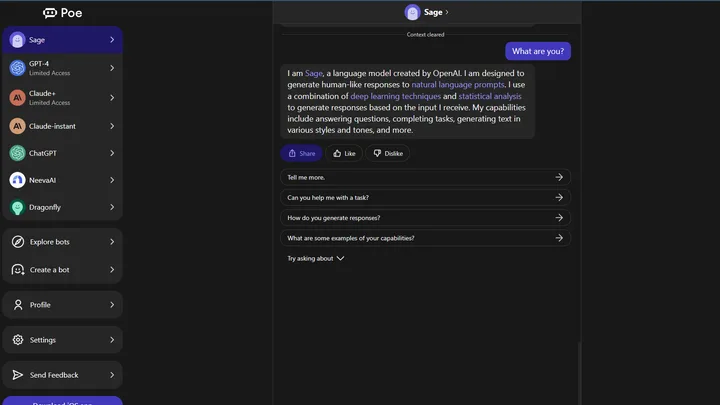Image resolution: width=720 pixels, height=405 pixels.
Task: Click the 'What are you?' message bubble
Action: click(x=538, y=51)
